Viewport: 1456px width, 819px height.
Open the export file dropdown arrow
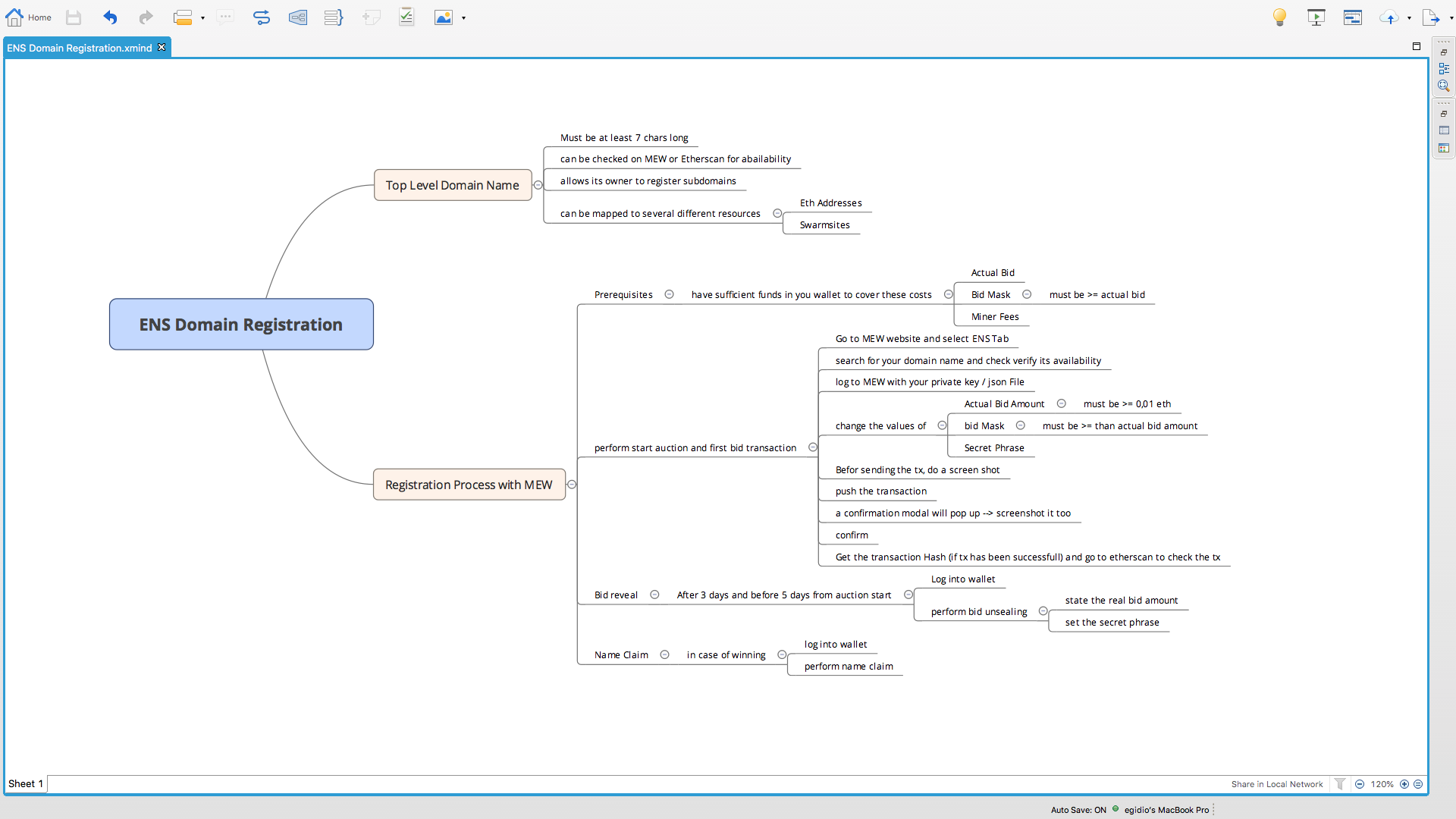1451,18
